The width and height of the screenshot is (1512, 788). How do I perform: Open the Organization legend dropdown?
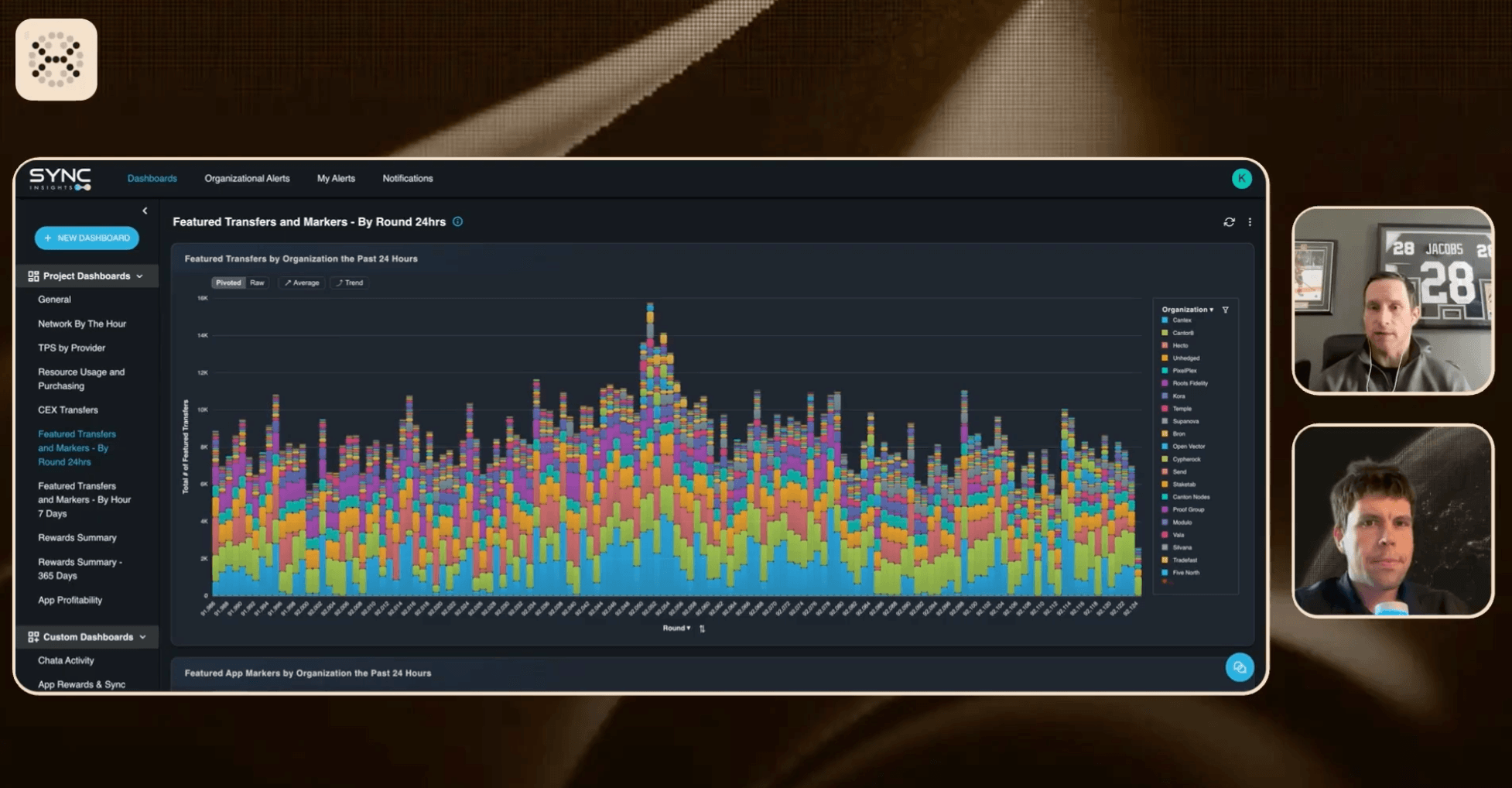pos(1188,310)
